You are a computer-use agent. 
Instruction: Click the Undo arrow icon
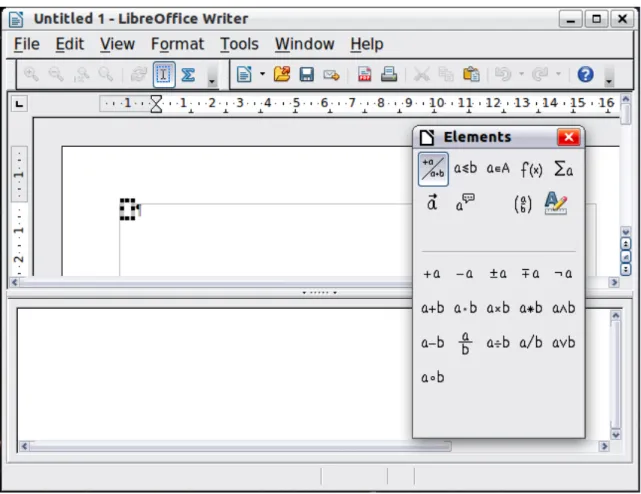(503, 74)
